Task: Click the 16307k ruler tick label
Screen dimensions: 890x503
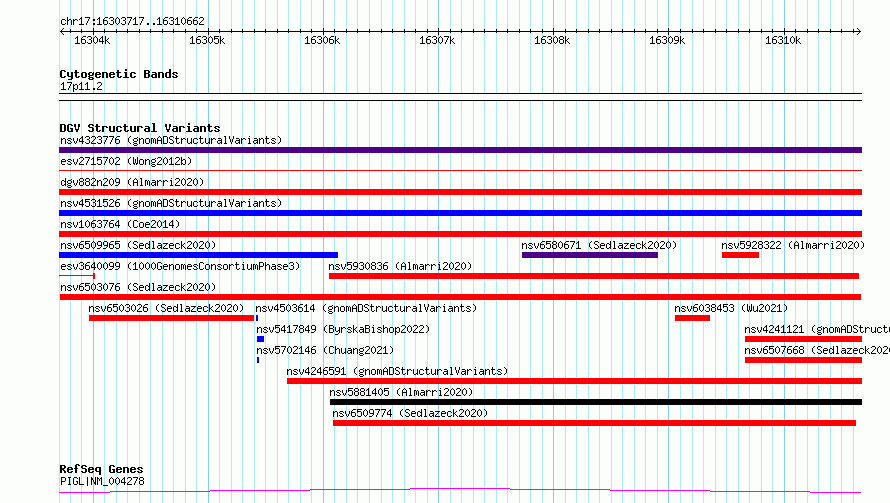Action: (x=437, y=40)
